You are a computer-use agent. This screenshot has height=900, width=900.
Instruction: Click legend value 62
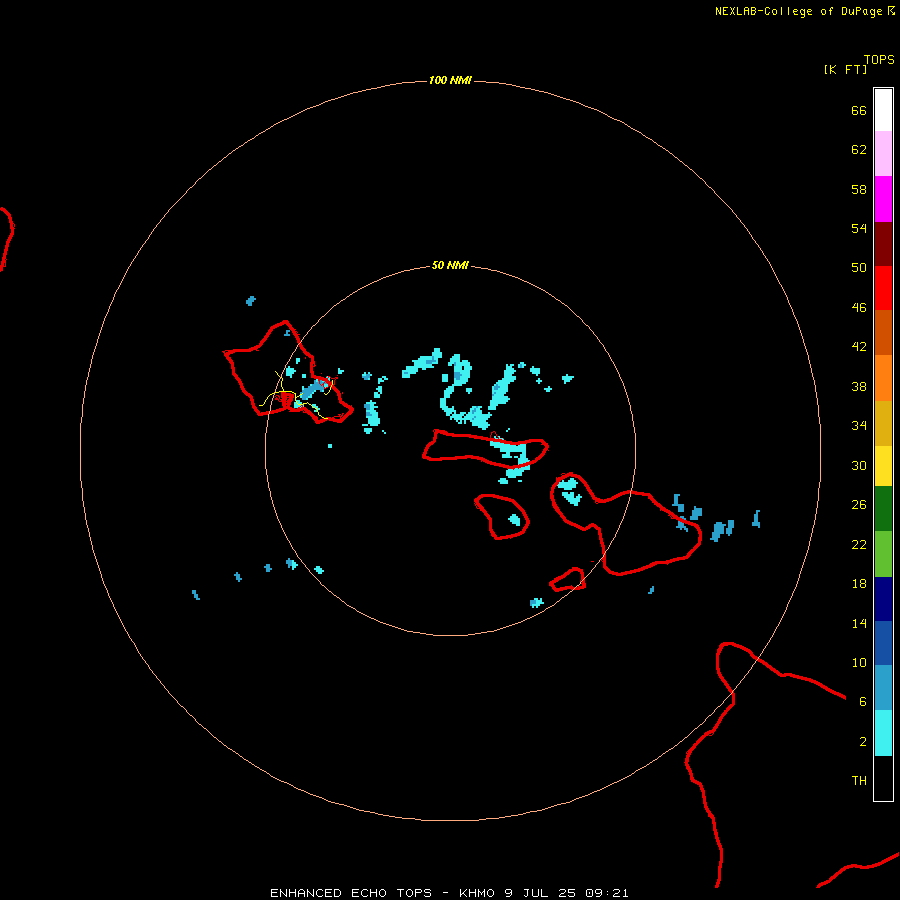(859, 150)
